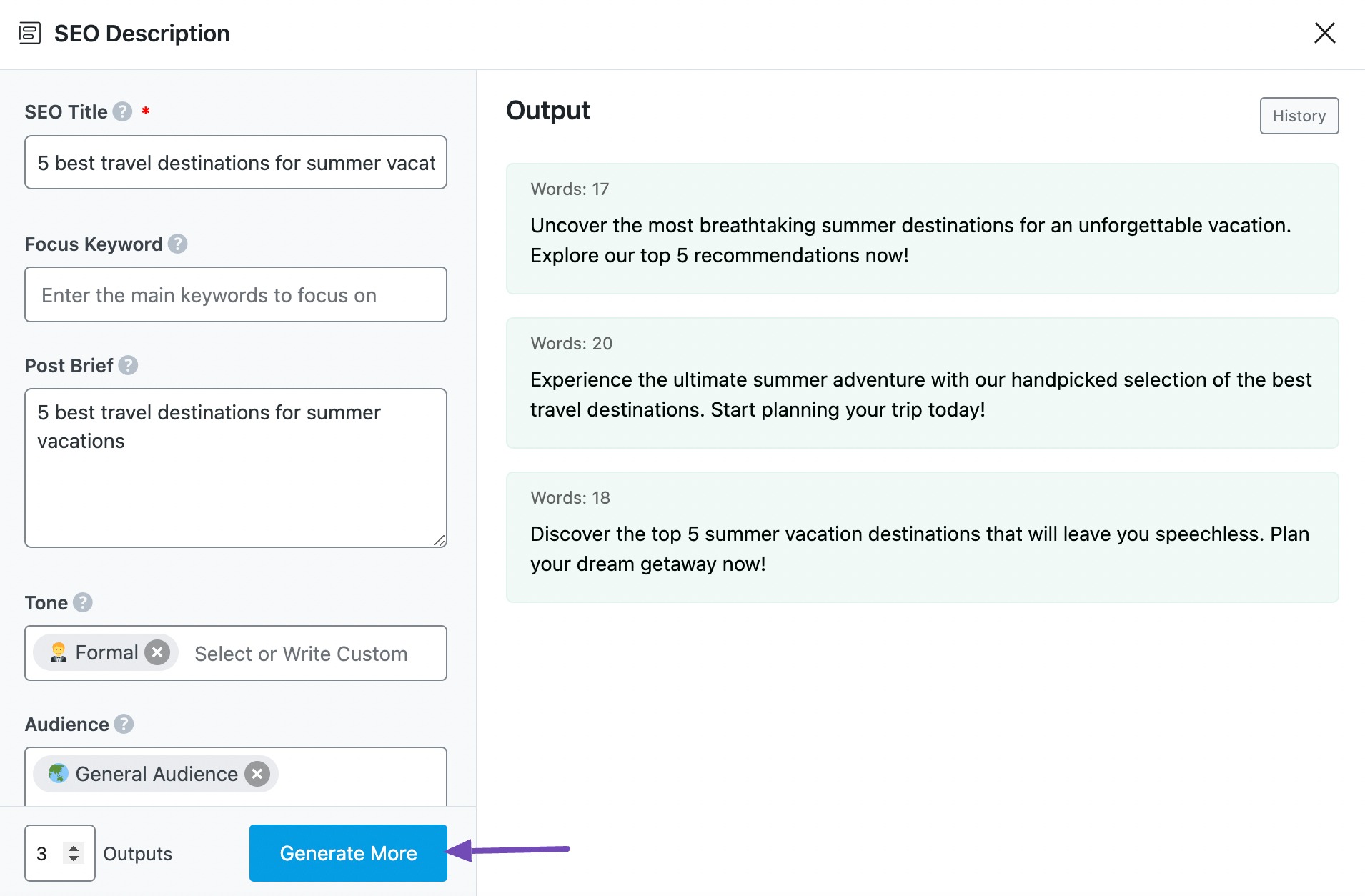Click into the SEO Title field
The height and width of the screenshot is (896, 1365).
click(x=236, y=162)
